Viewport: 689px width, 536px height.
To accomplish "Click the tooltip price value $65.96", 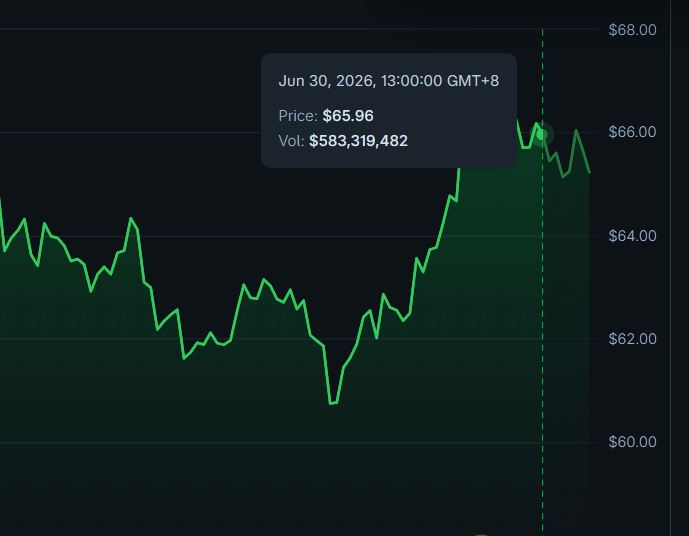I will pos(348,116).
